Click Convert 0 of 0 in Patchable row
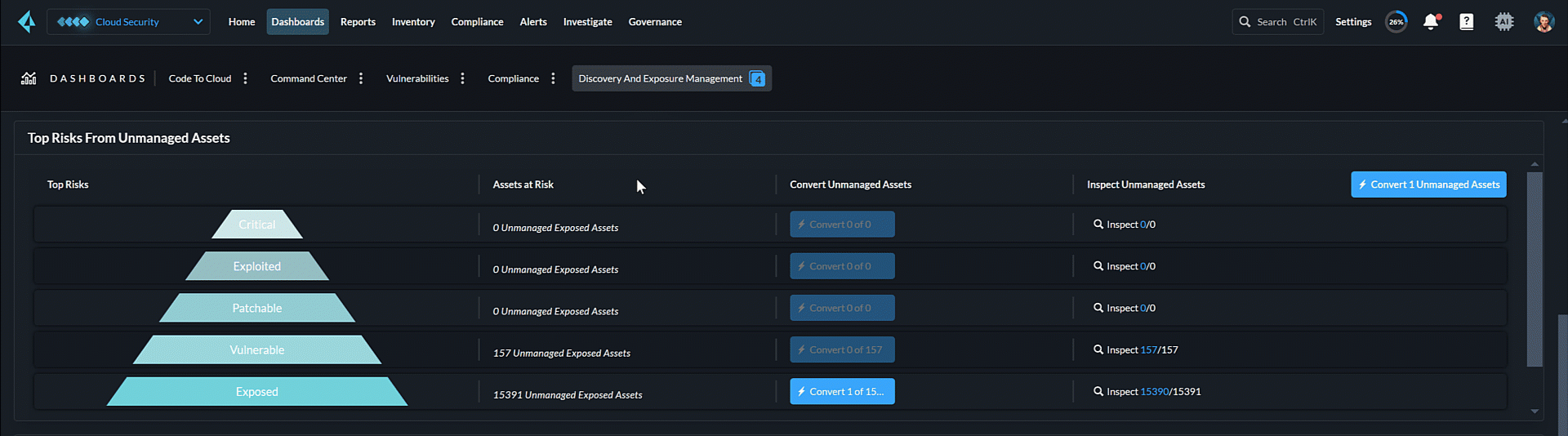The height and width of the screenshot is (436, 1568). point(842,308)
